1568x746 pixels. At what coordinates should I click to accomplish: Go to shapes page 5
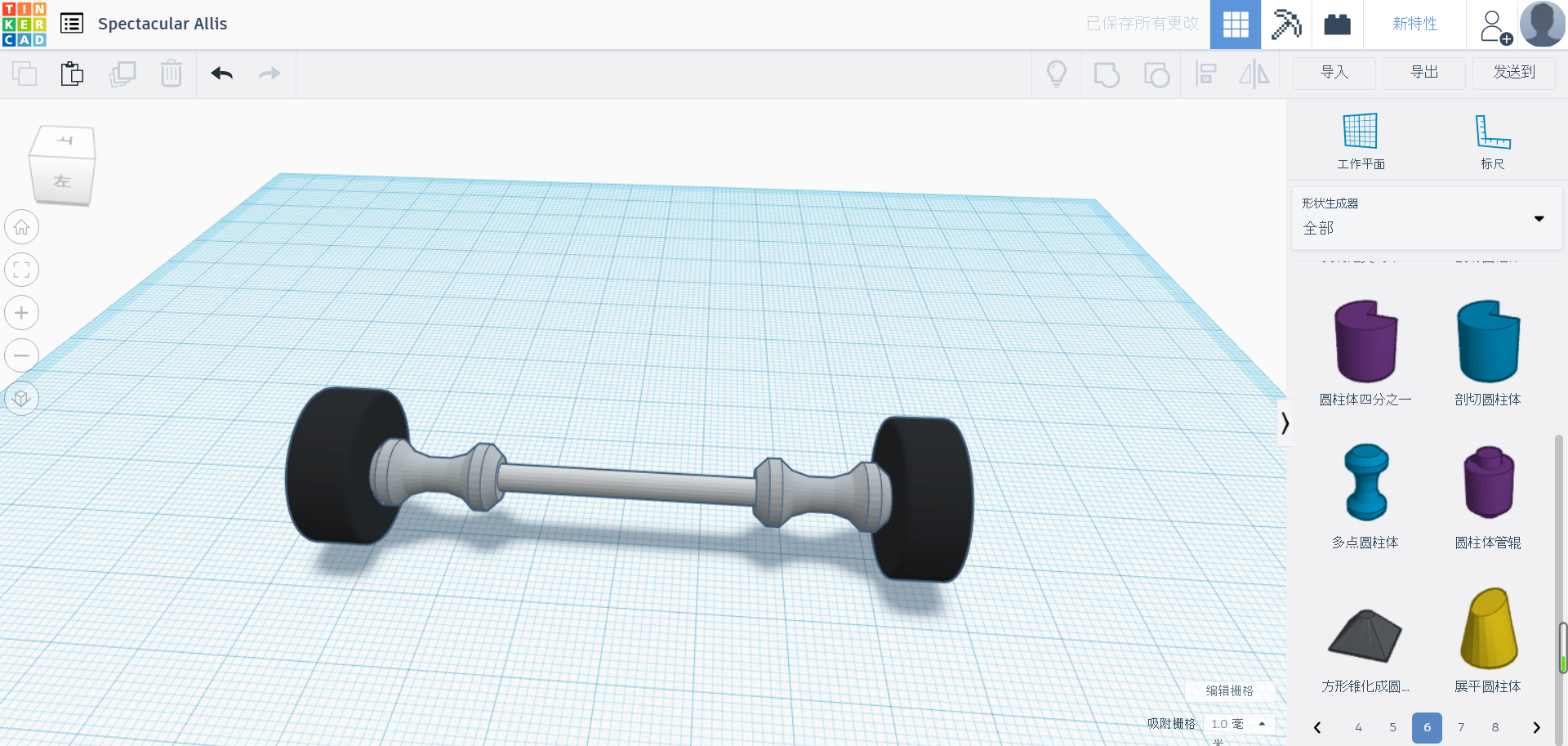pos(1392,727)
